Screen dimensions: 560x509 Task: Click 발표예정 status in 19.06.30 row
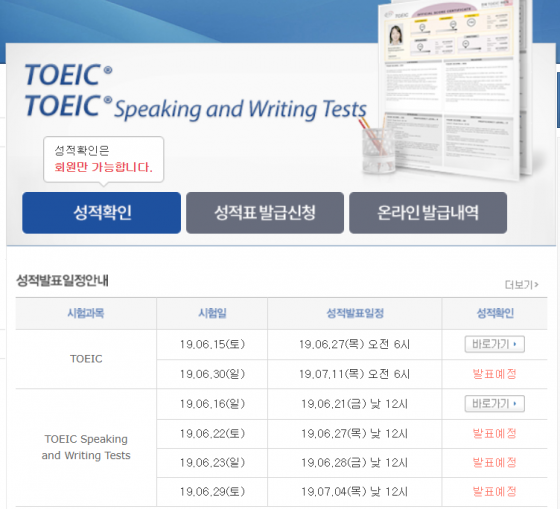495,374
